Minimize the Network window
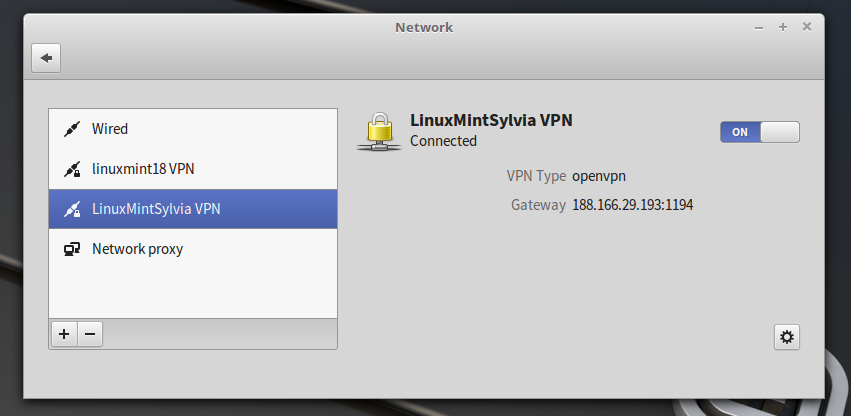 (759, 27)
